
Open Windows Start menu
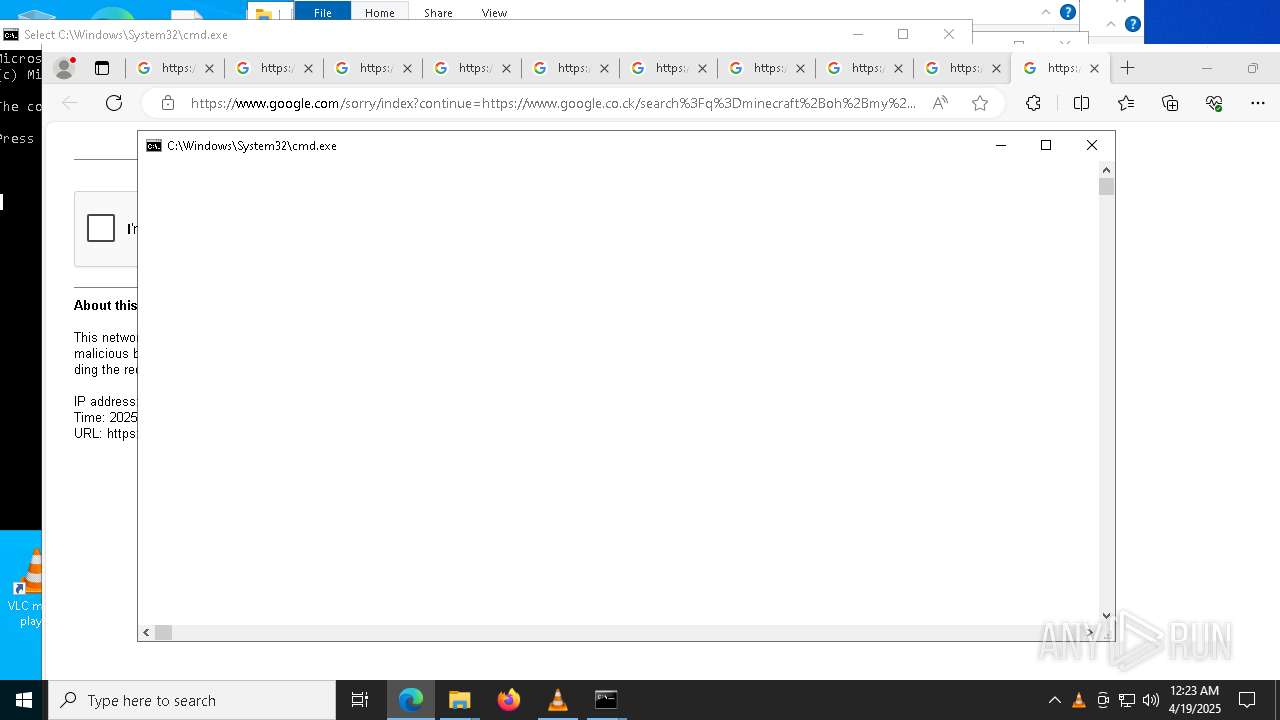(24, 700)
